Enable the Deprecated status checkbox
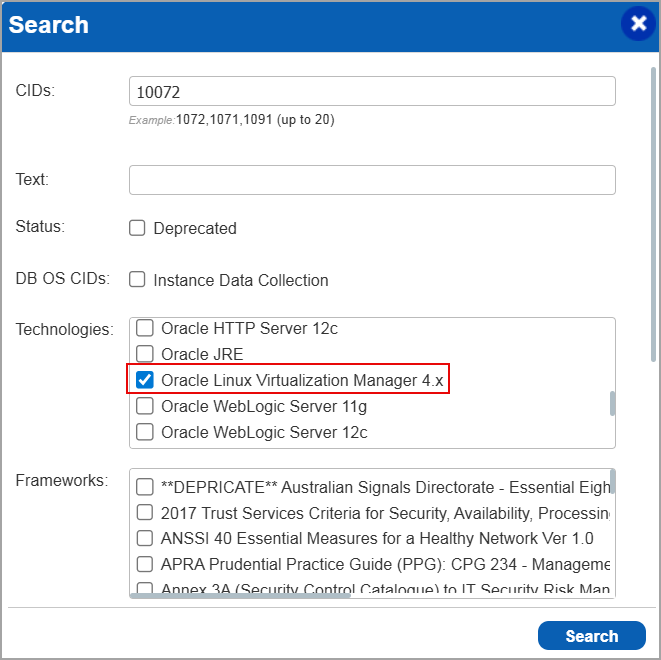The image size is (661, 660). tap(138, 228)
